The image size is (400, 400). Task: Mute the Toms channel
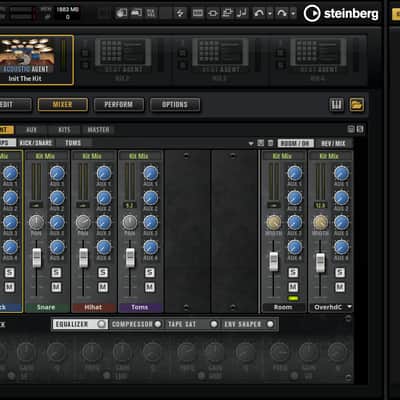click(x=149, y=287)
